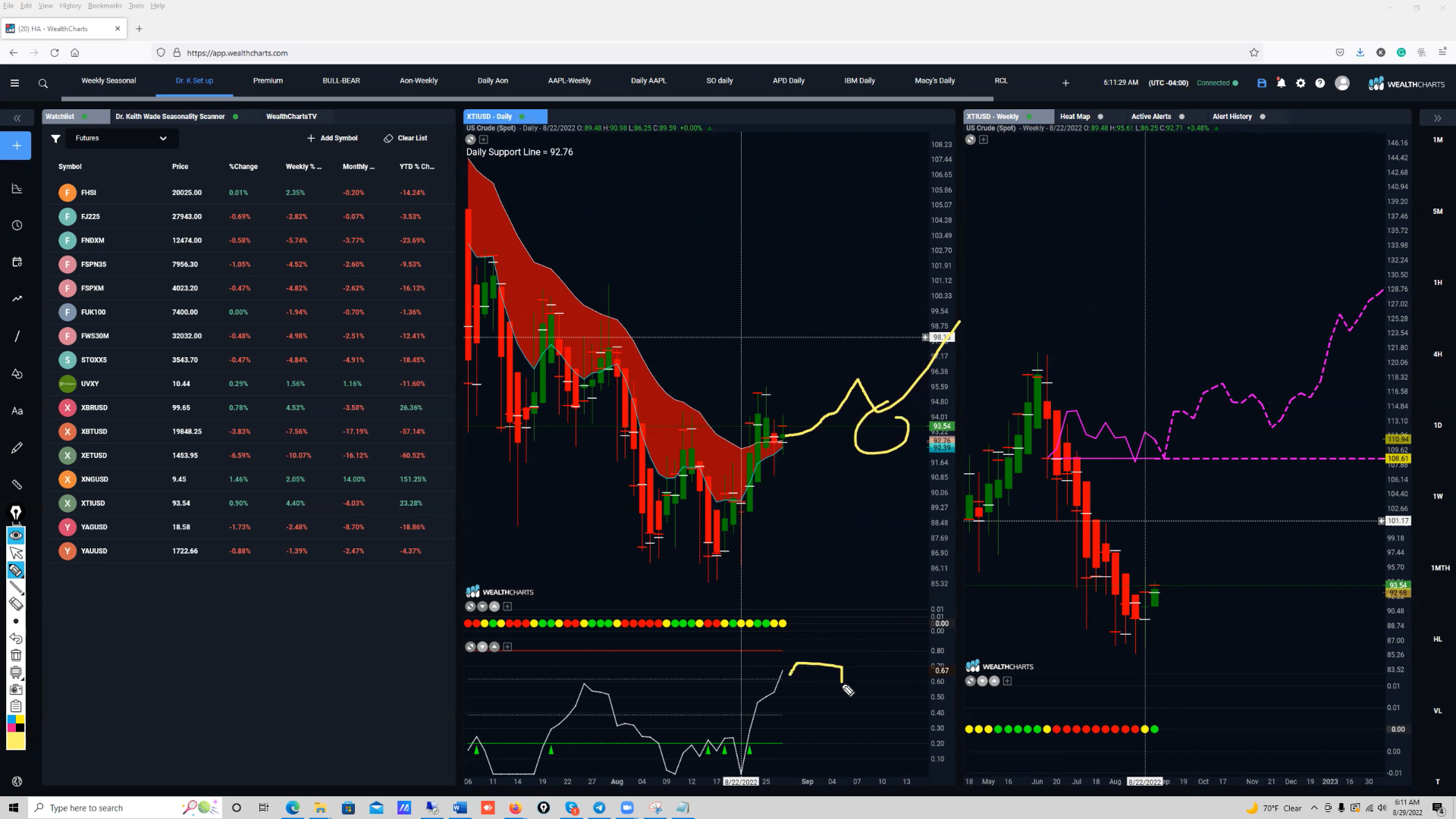1456x819 pixels.
Task: Expand the right panel with double chevron
Action: pos(1437,118)
